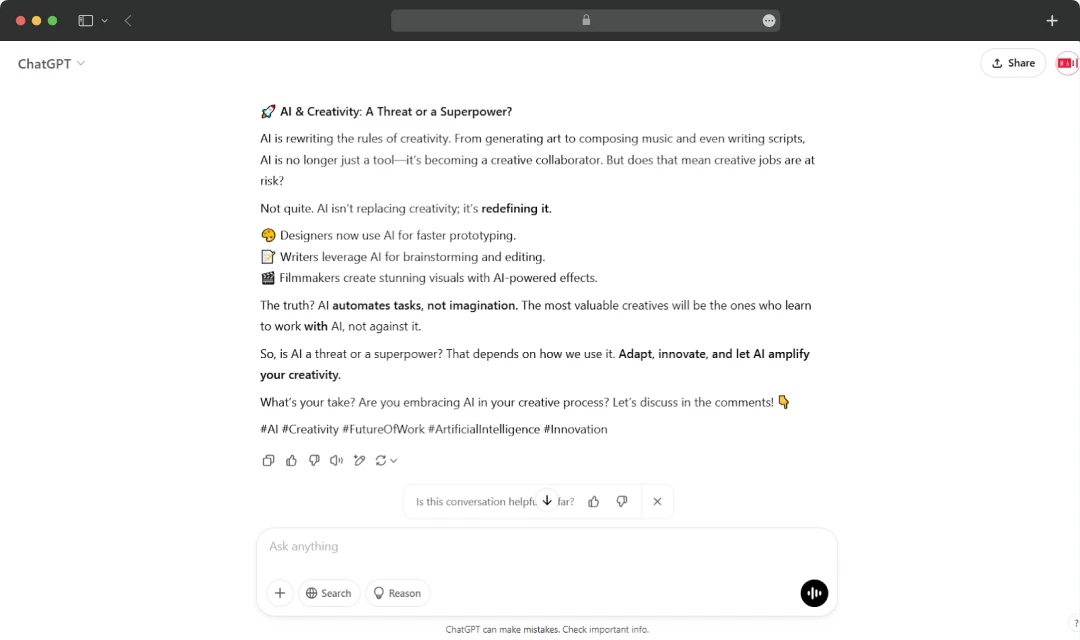Start voice mode with the waveform icon
The width and height of the screenshot is (1080, 640).
point(814,593)
